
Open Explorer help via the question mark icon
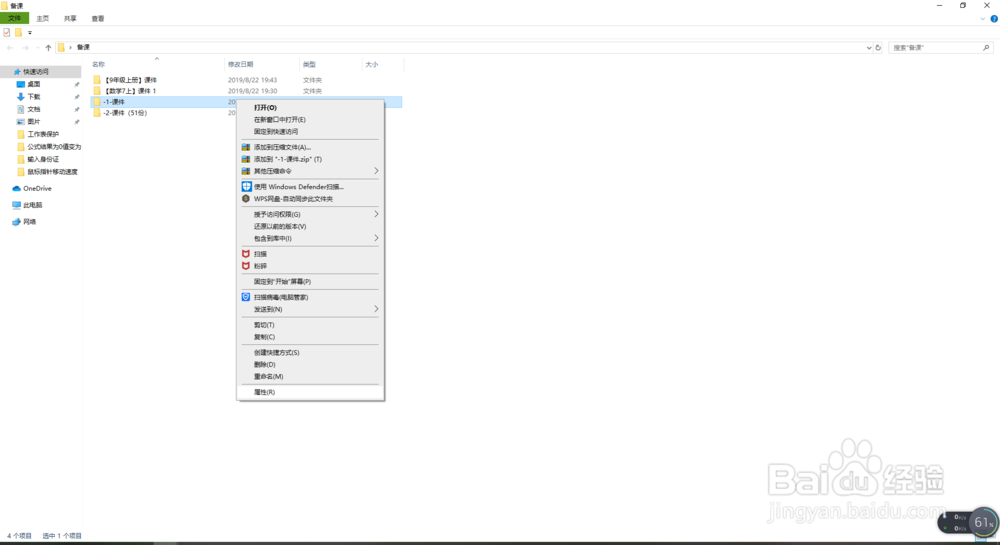pos(994,18)
